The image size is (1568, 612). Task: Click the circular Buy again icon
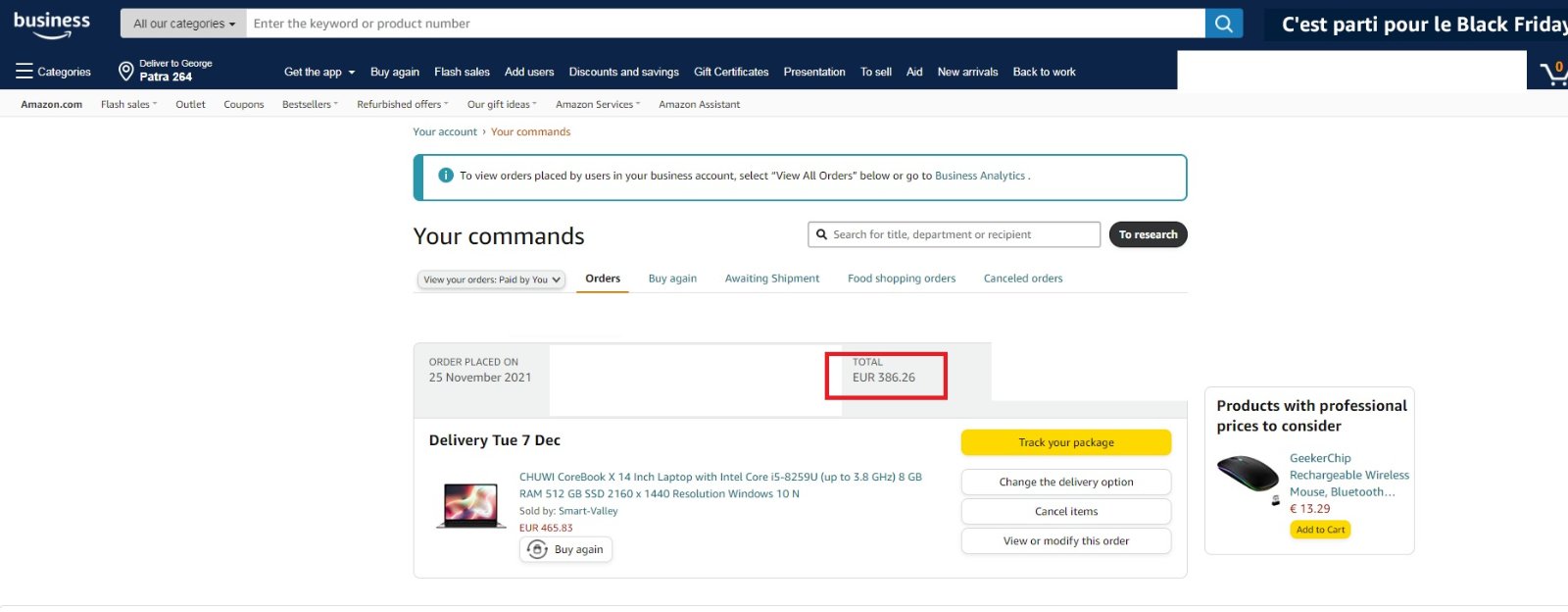[x=537, y=549]
